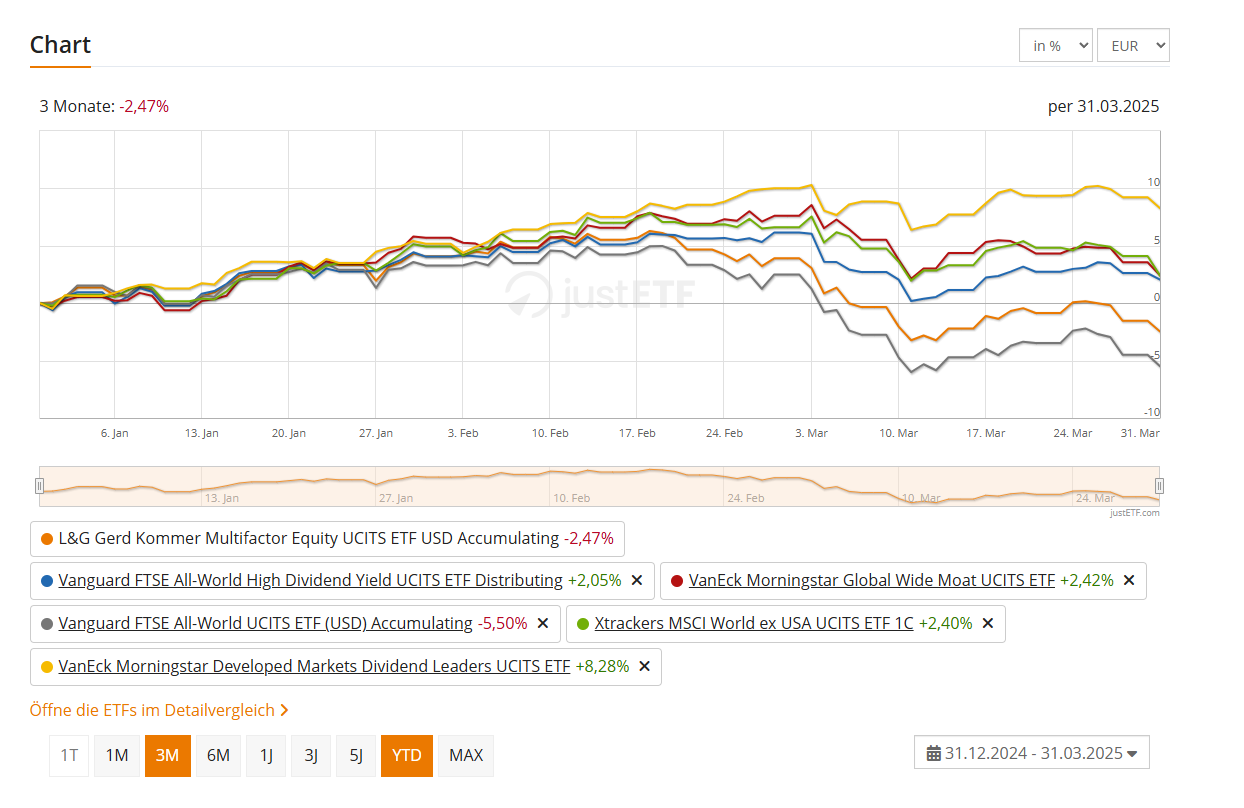Open Xtrackers MSCI World ex USA link
The image size is (1244, 808).
point(754,623)
